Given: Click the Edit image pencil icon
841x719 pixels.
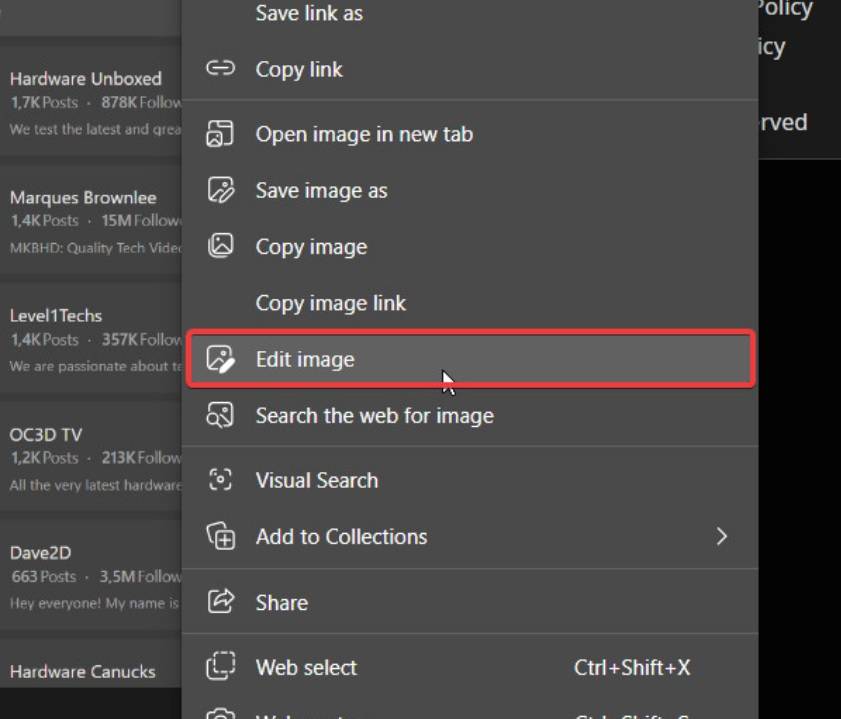Looking at the screenshot, I should click(220, 359).
